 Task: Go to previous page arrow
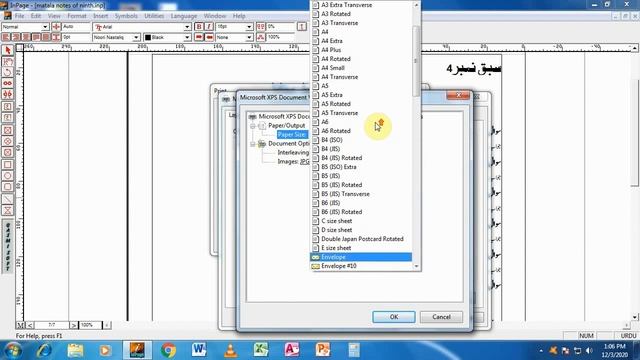pos(30,325)
